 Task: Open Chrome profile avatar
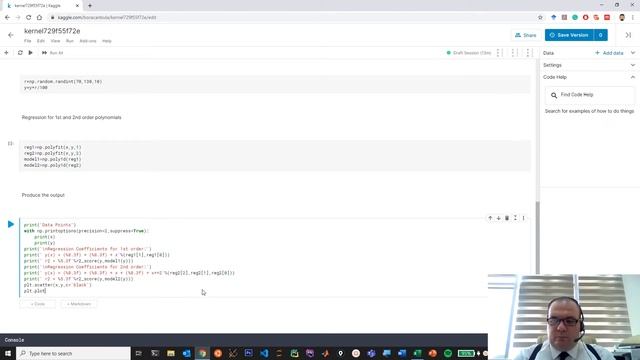[x=622, y=18]
